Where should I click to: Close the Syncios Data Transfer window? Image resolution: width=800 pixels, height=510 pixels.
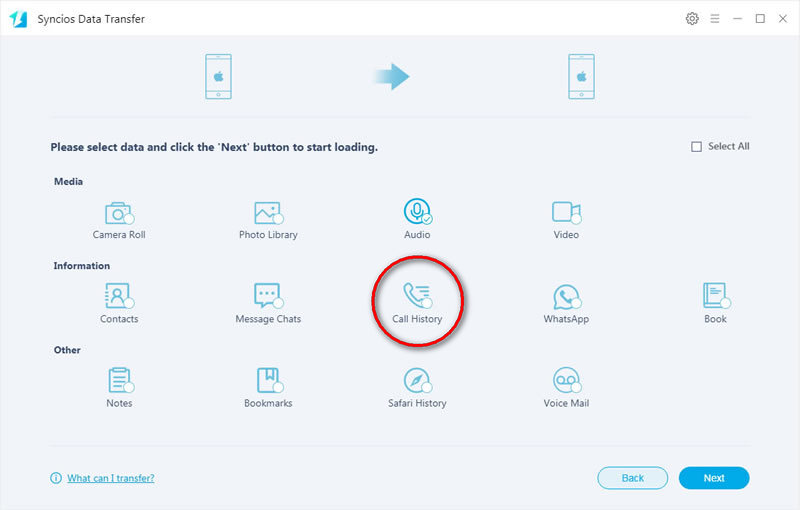783,19
